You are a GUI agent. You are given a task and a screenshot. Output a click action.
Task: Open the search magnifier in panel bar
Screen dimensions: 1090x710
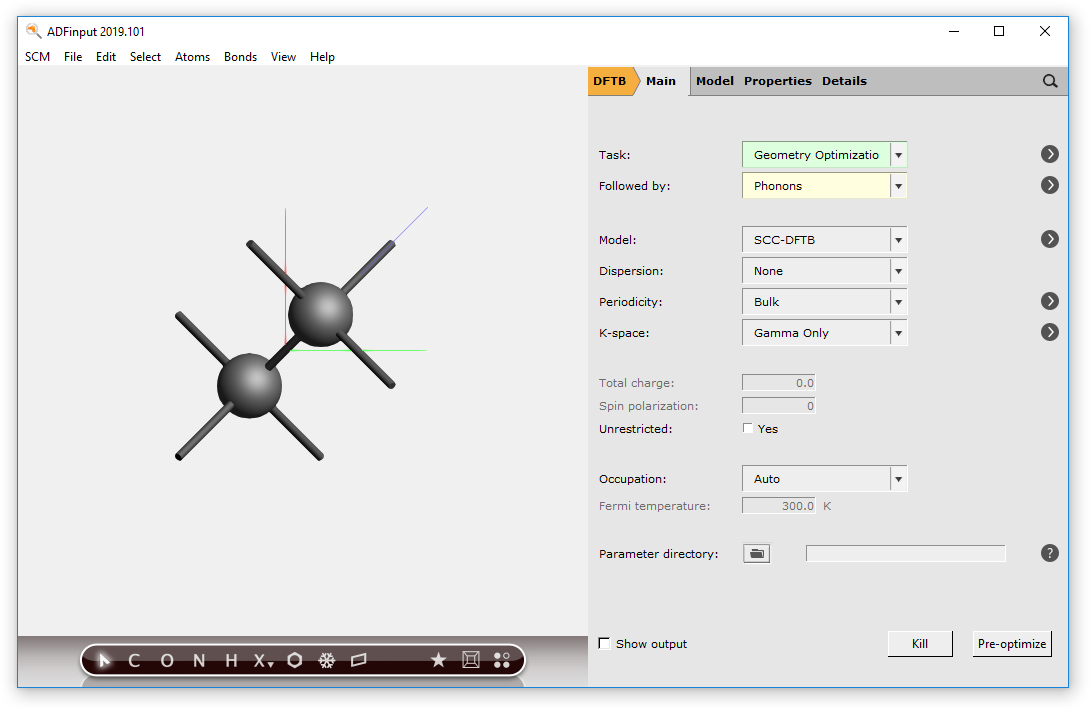click(1050, 81)
